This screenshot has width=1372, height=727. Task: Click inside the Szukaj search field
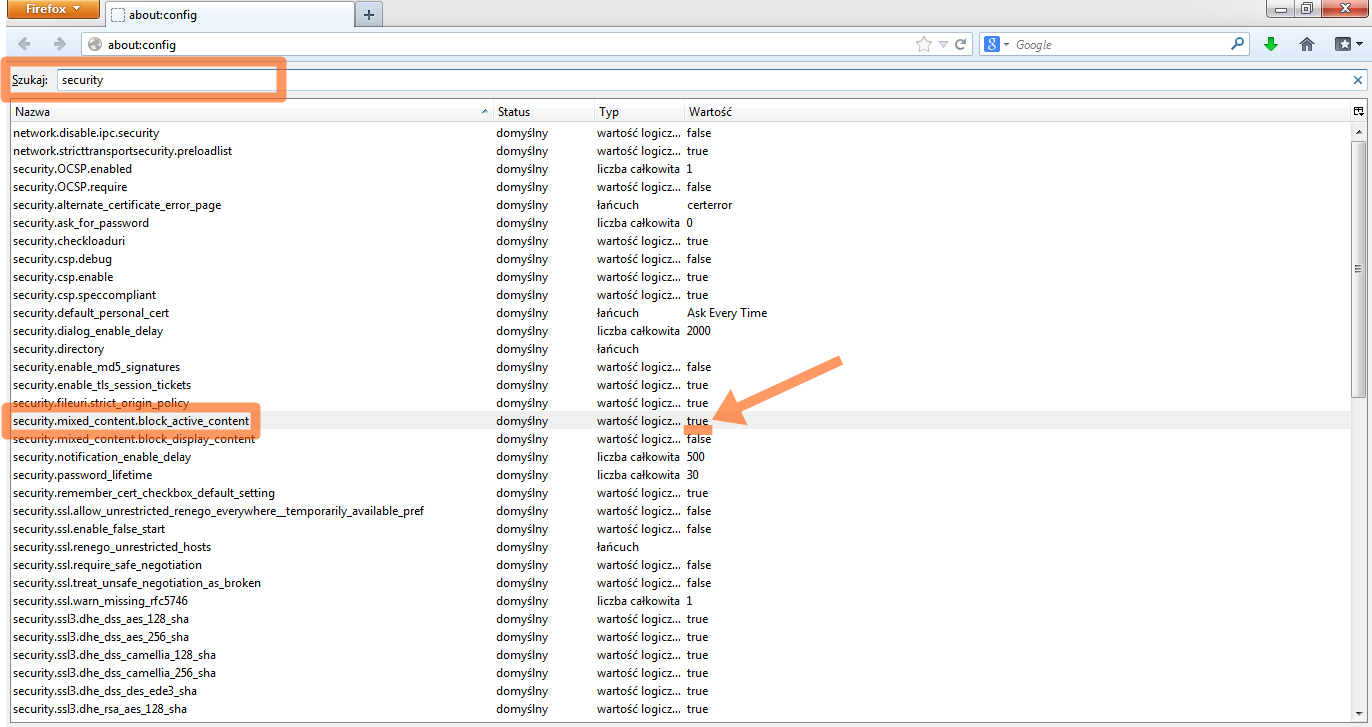pyautogui.click(x=165, y=80)
